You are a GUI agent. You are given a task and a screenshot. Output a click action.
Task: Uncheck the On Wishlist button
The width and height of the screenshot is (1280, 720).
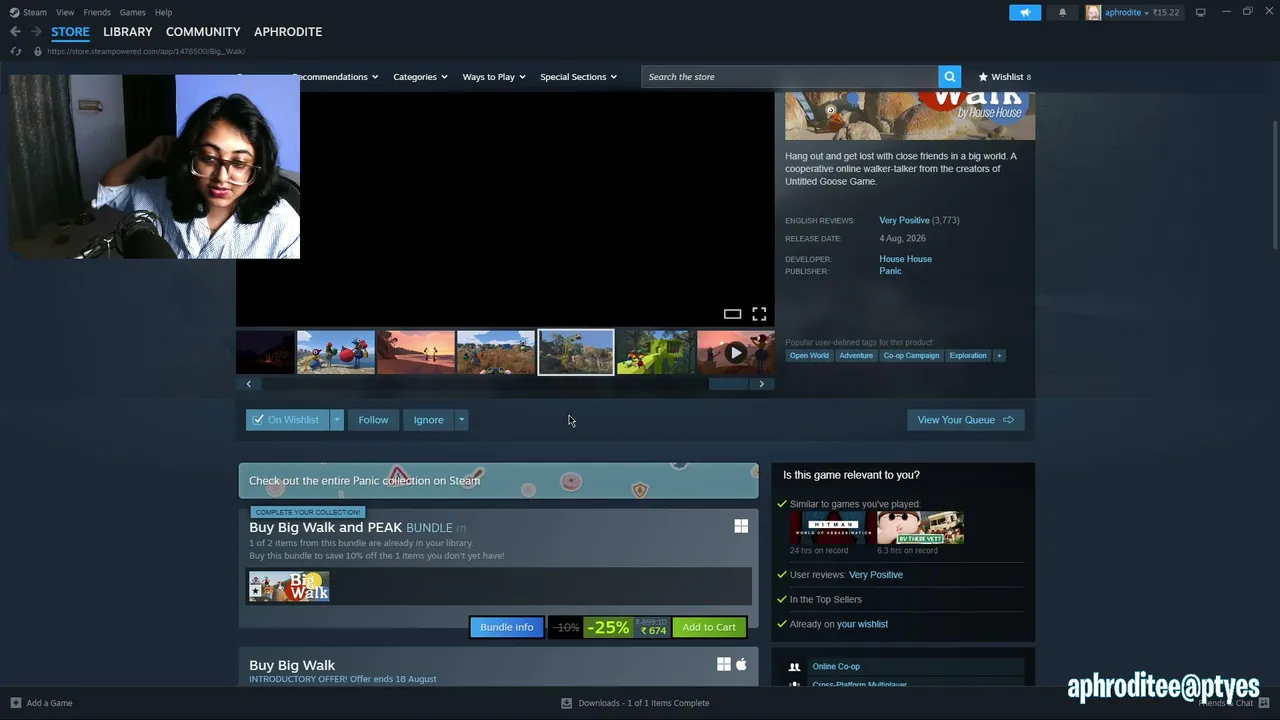pos(287,420)
